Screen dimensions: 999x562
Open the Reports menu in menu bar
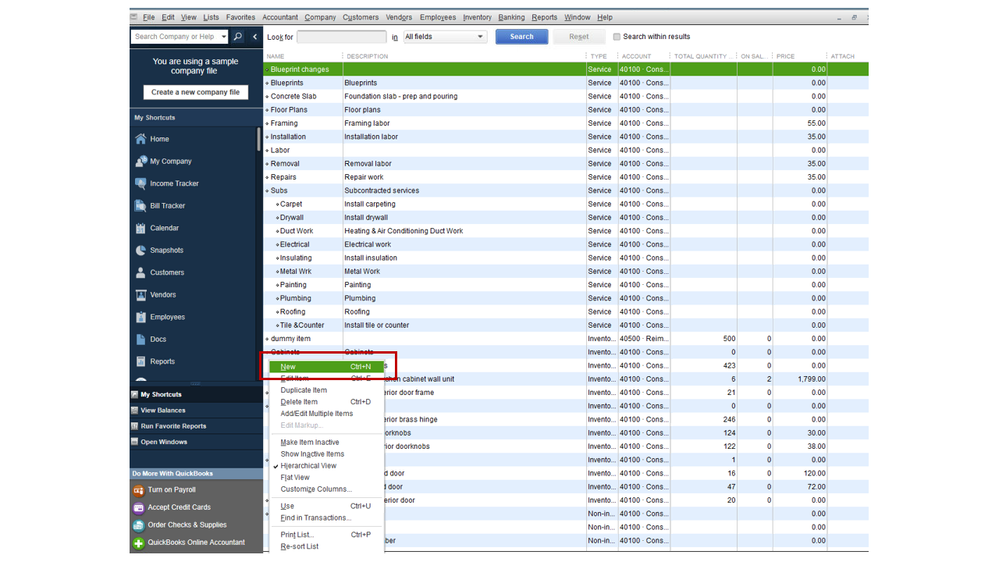pos(544,17)
